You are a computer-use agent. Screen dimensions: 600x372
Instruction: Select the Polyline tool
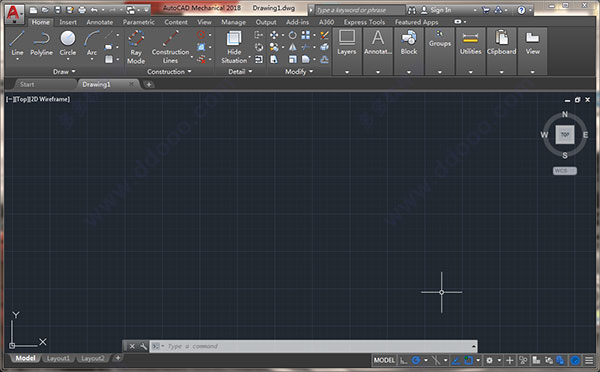click(x=41, y=43)
